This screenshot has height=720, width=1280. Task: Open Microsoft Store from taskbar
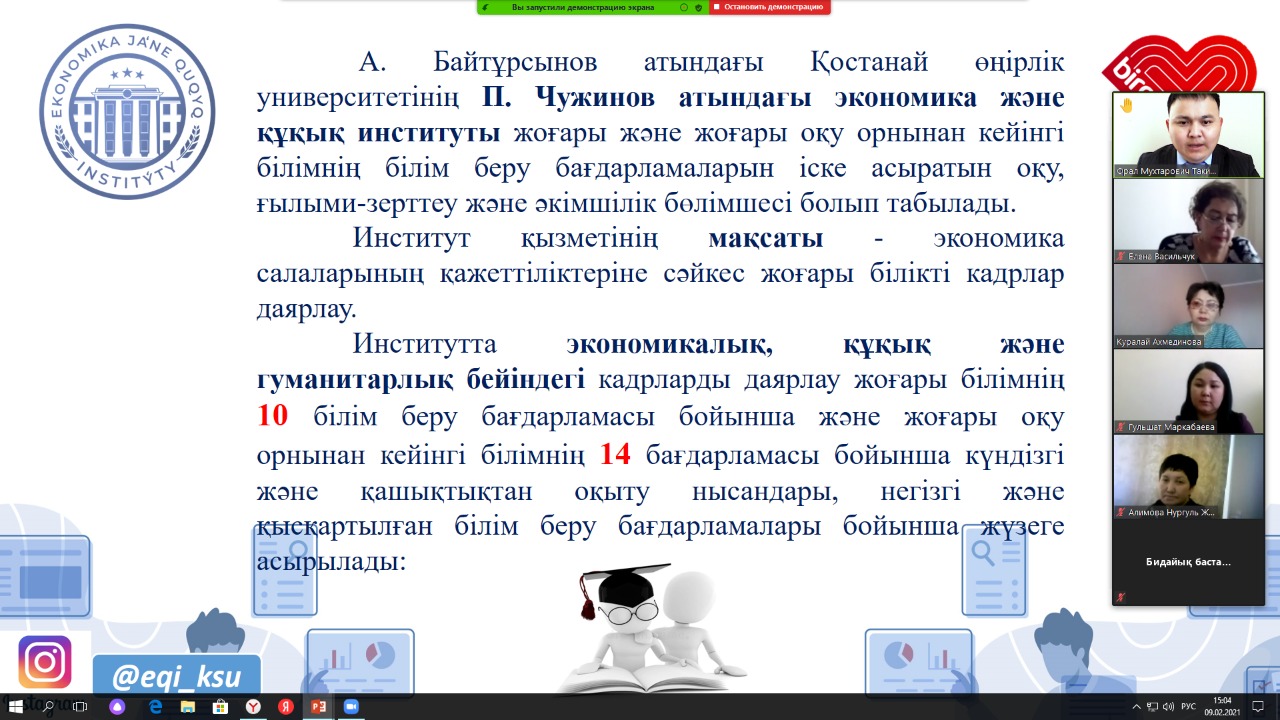[x=220, y=706]
